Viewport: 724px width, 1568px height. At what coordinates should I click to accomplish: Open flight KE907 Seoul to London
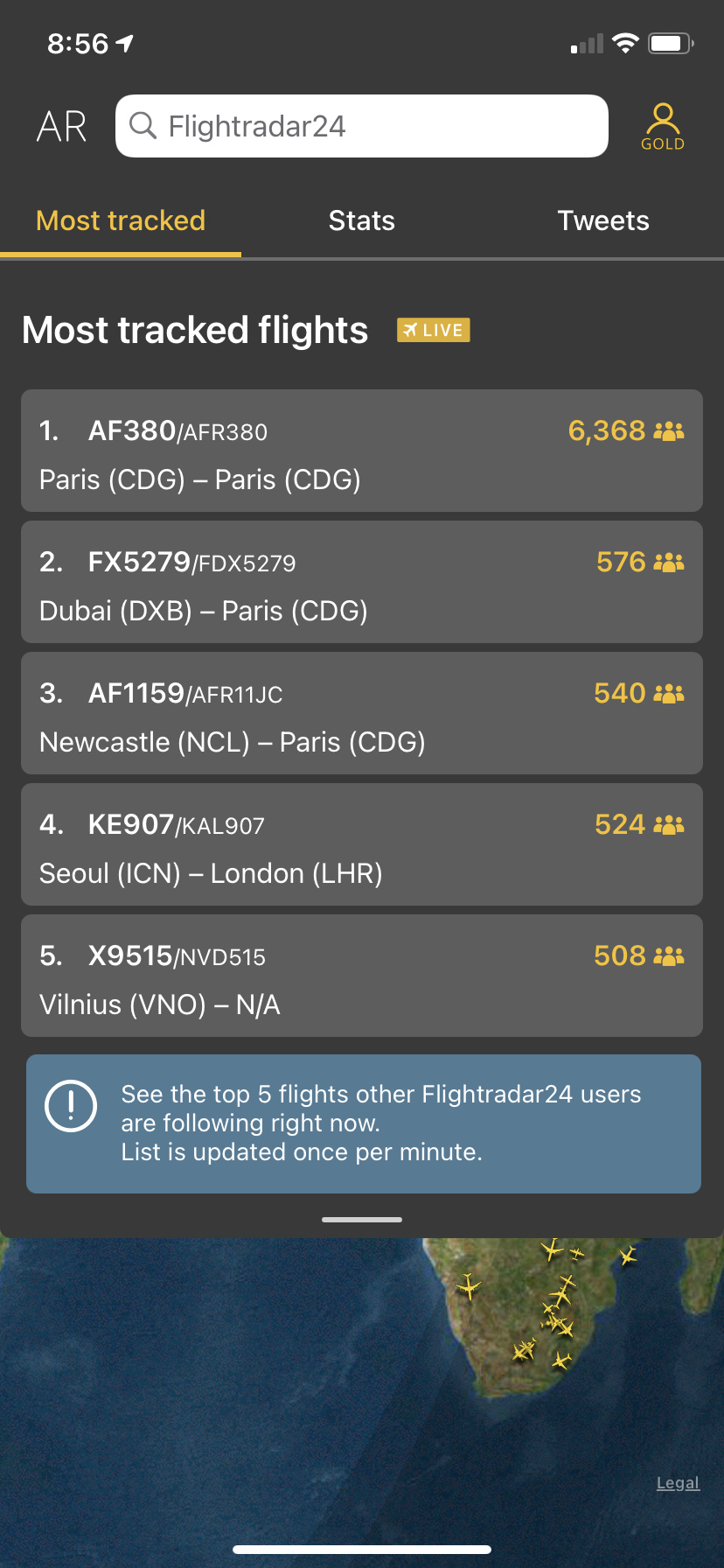point(362,844)
